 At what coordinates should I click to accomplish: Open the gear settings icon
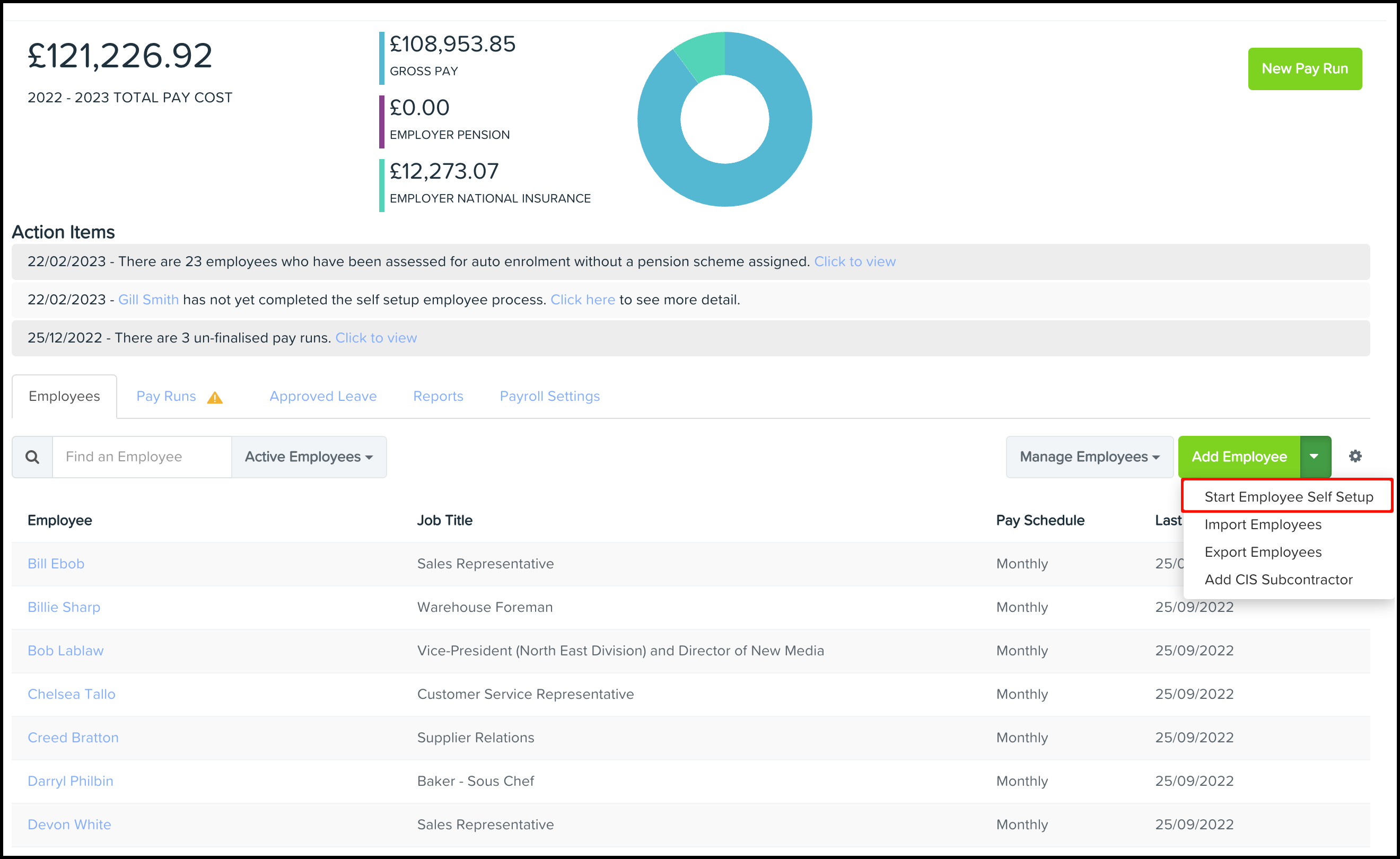1355,456
